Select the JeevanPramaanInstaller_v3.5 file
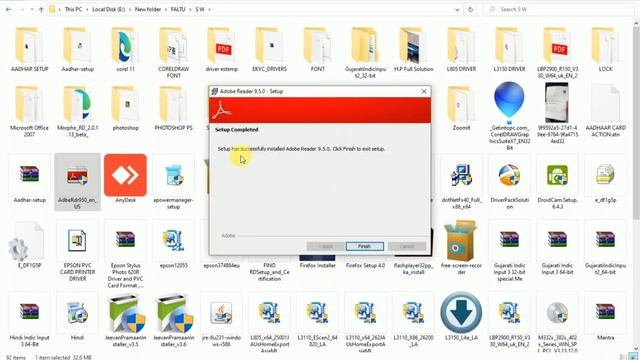 [125, 320]
